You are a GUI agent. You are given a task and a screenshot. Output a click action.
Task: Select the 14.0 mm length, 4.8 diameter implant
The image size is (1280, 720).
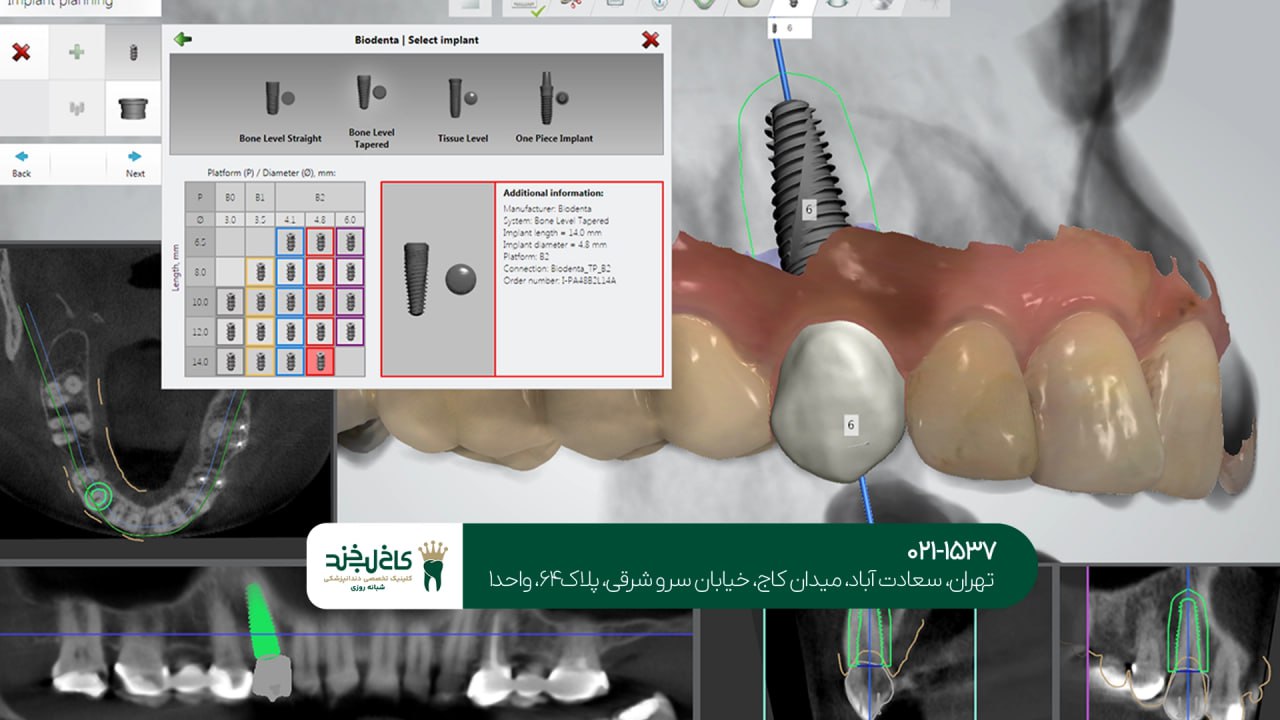pos(320,363)
